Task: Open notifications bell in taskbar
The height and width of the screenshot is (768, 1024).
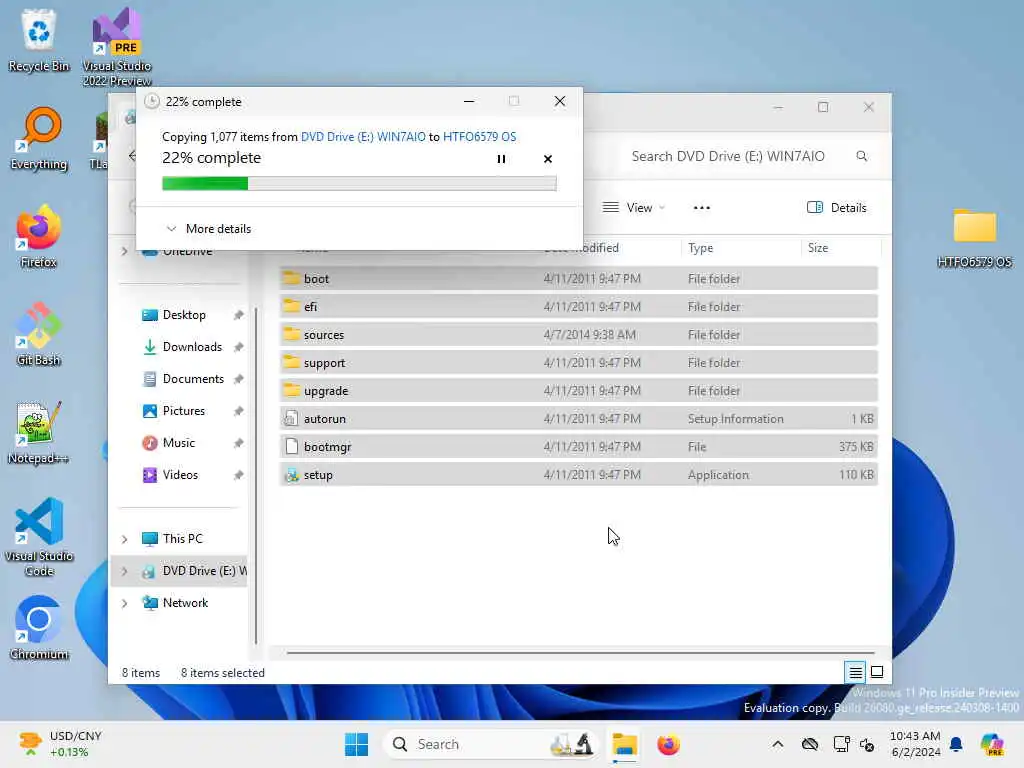Action: (956, 744)
